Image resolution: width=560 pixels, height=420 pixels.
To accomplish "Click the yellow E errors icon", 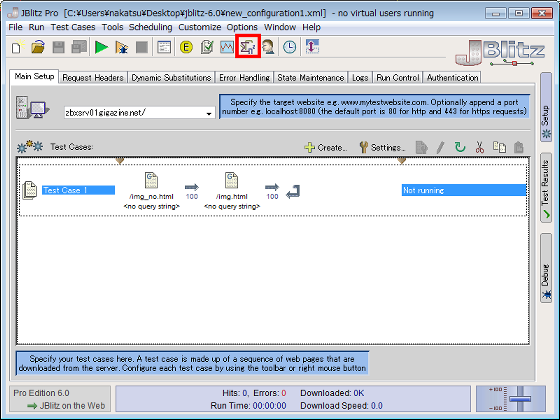I will 186,47.
